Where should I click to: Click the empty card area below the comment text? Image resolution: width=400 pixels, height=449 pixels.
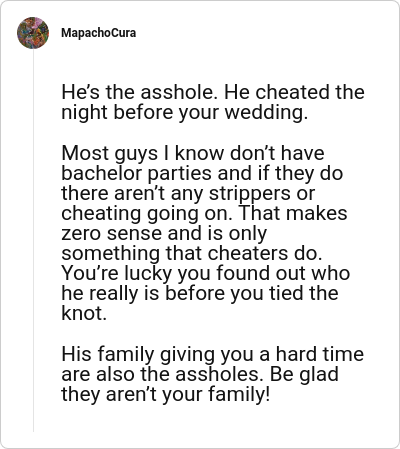(213, 423)
